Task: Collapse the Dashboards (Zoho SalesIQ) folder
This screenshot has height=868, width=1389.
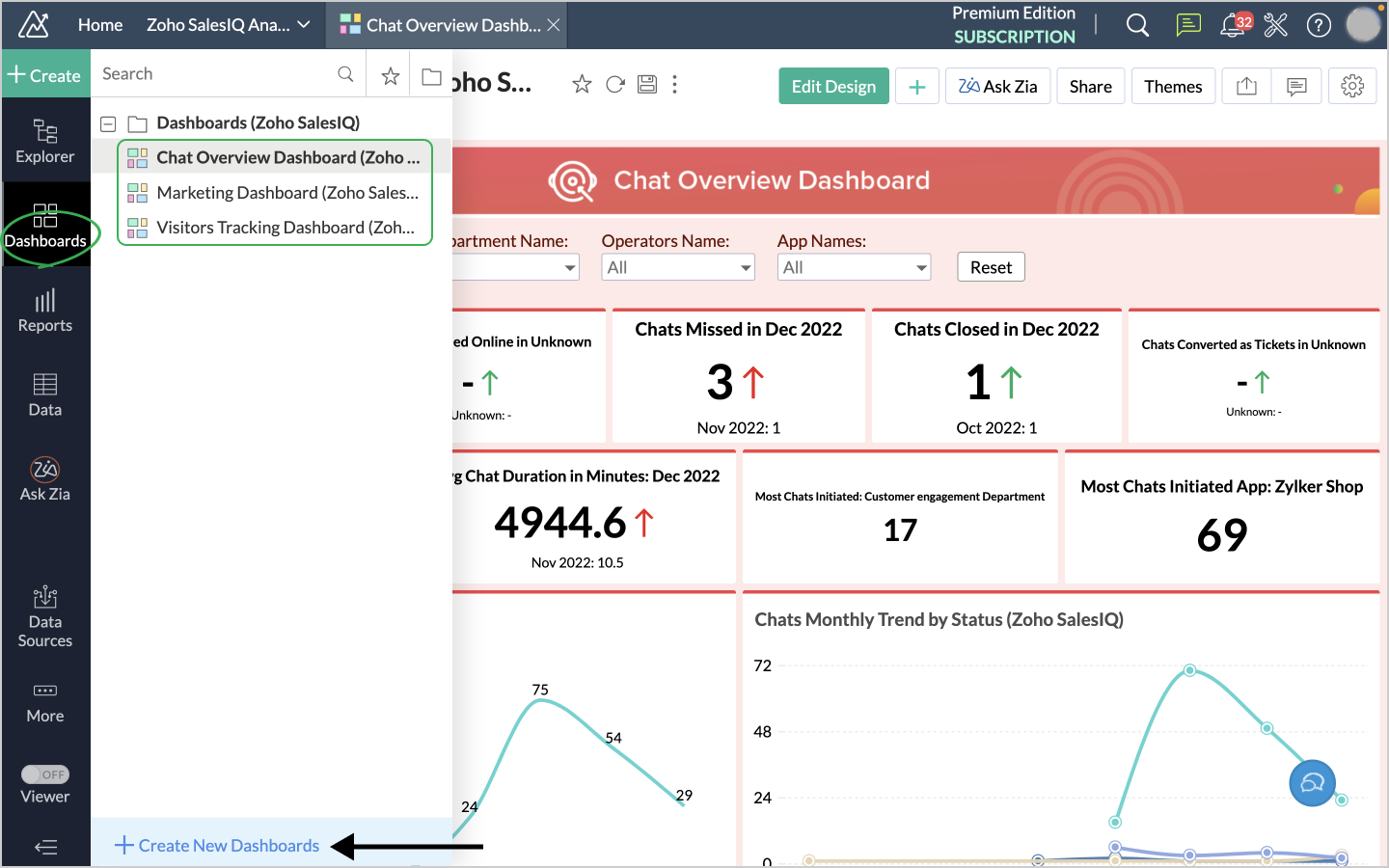Action: (x=108, y=123)
